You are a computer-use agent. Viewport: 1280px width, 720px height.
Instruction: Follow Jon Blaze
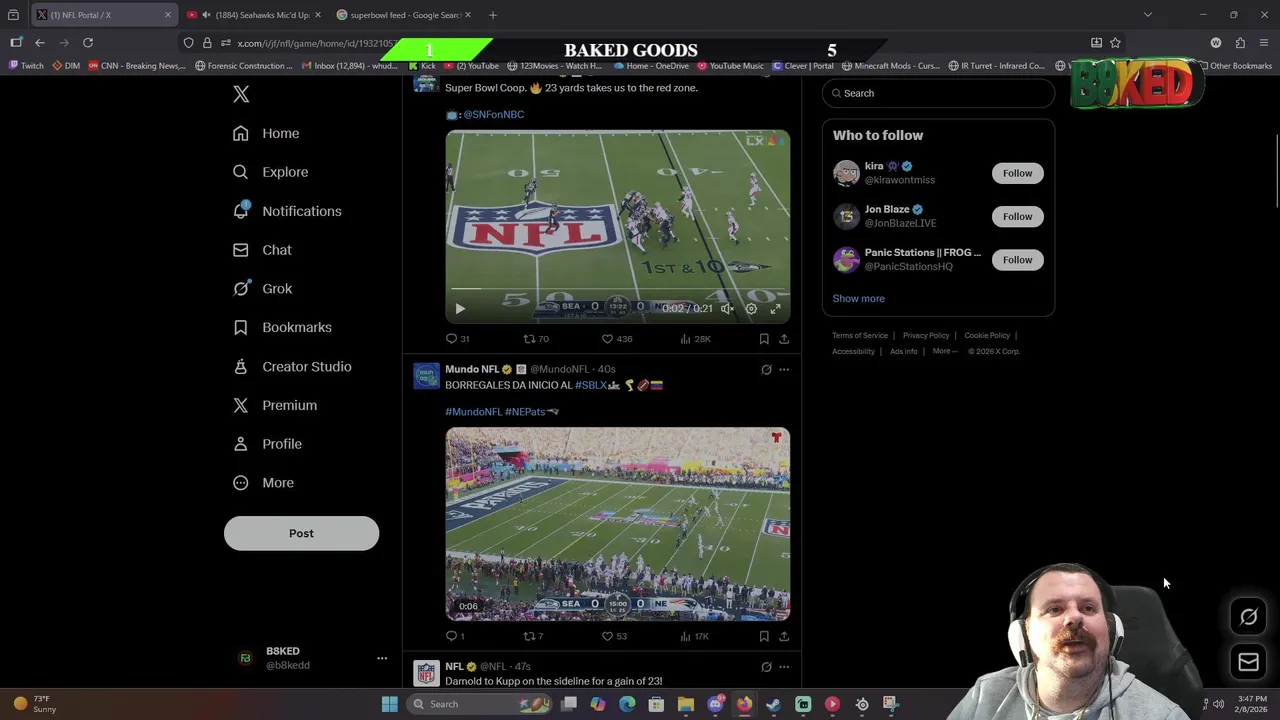pyautogui.click(x=1017, y=216)
